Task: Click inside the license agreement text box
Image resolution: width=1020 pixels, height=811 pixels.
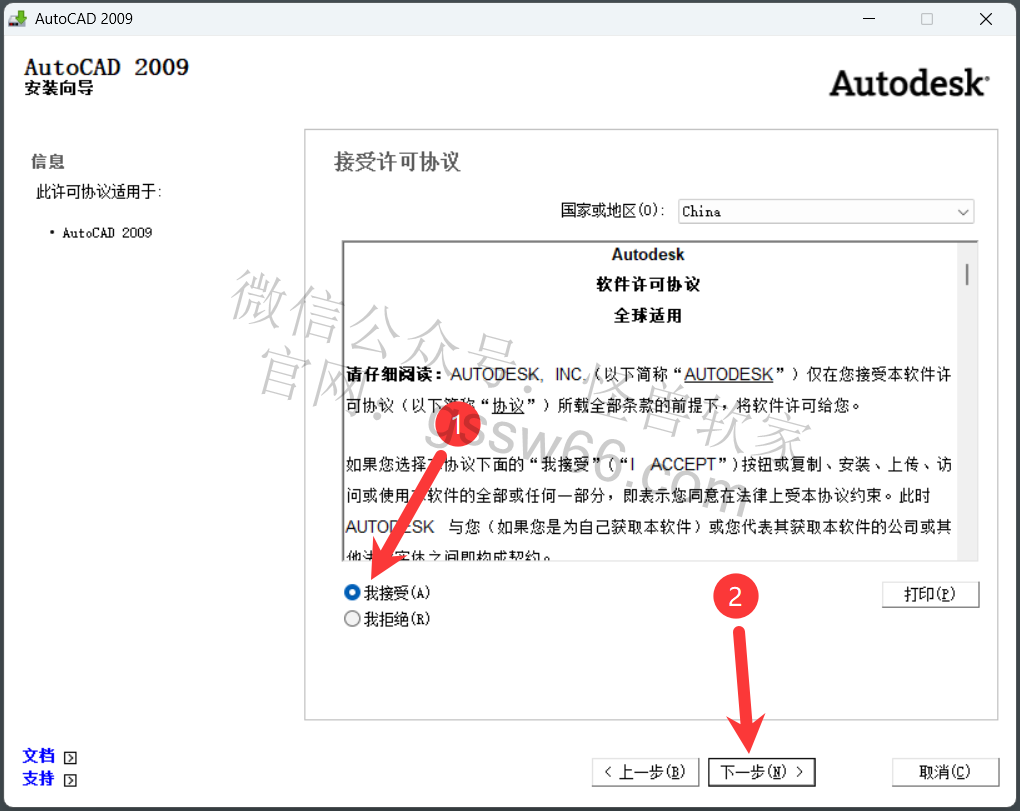Action: click(650, 440)
